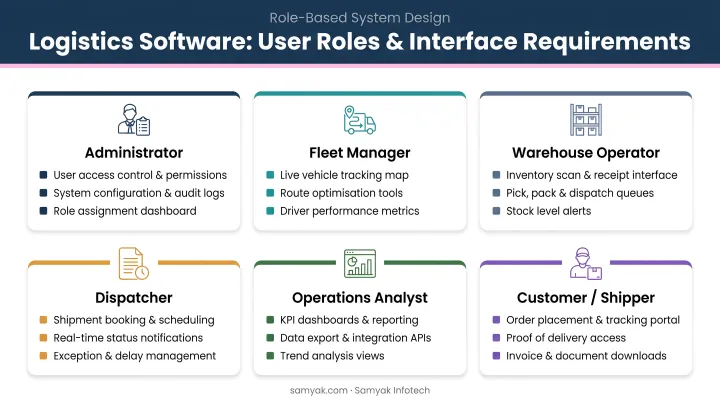Click the green bullet beside 'Trend analysis views'
720x402 pixels.
(x=270, y=356)
